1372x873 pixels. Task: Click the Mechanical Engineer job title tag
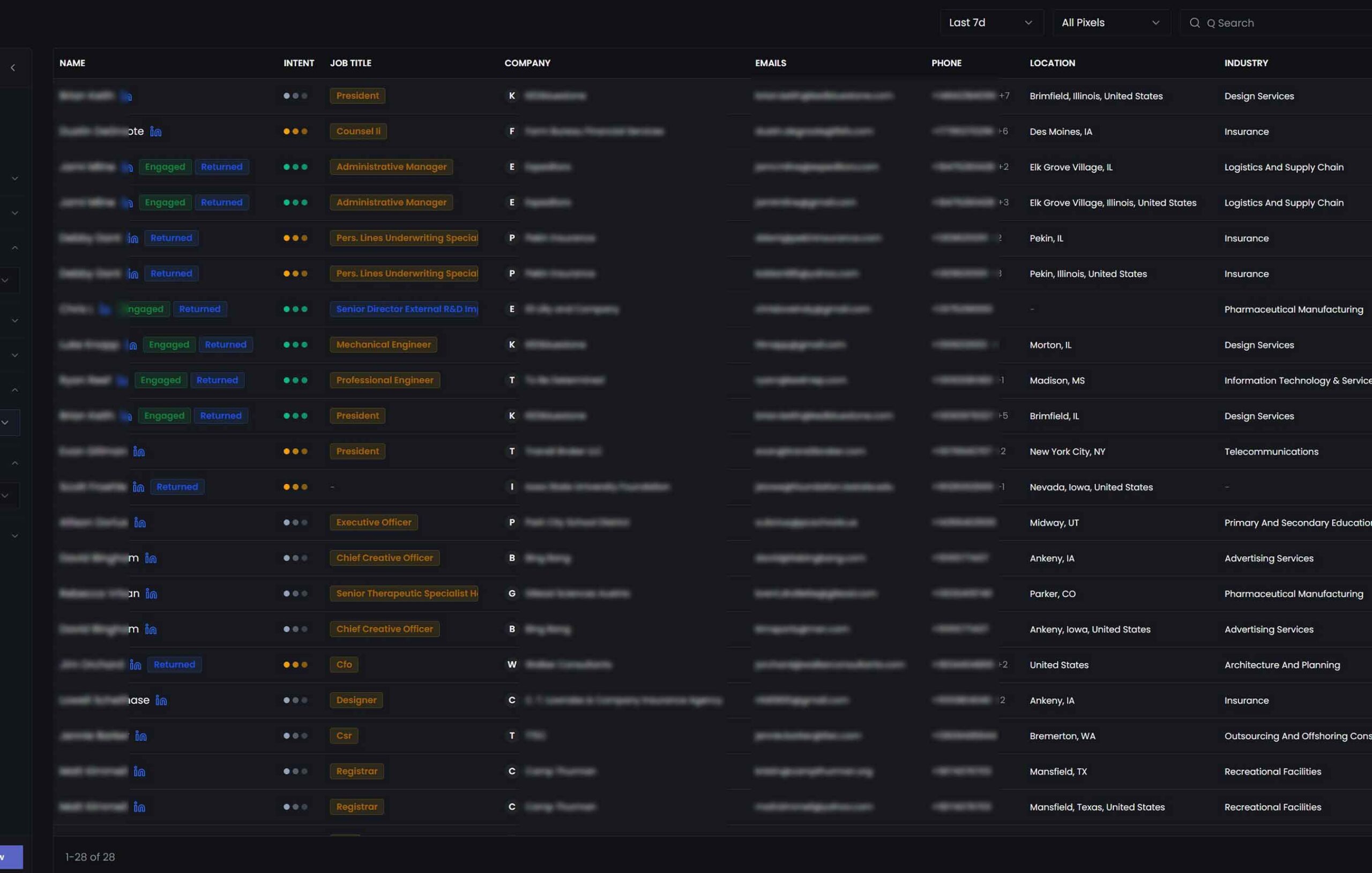[x=383, y=344]
